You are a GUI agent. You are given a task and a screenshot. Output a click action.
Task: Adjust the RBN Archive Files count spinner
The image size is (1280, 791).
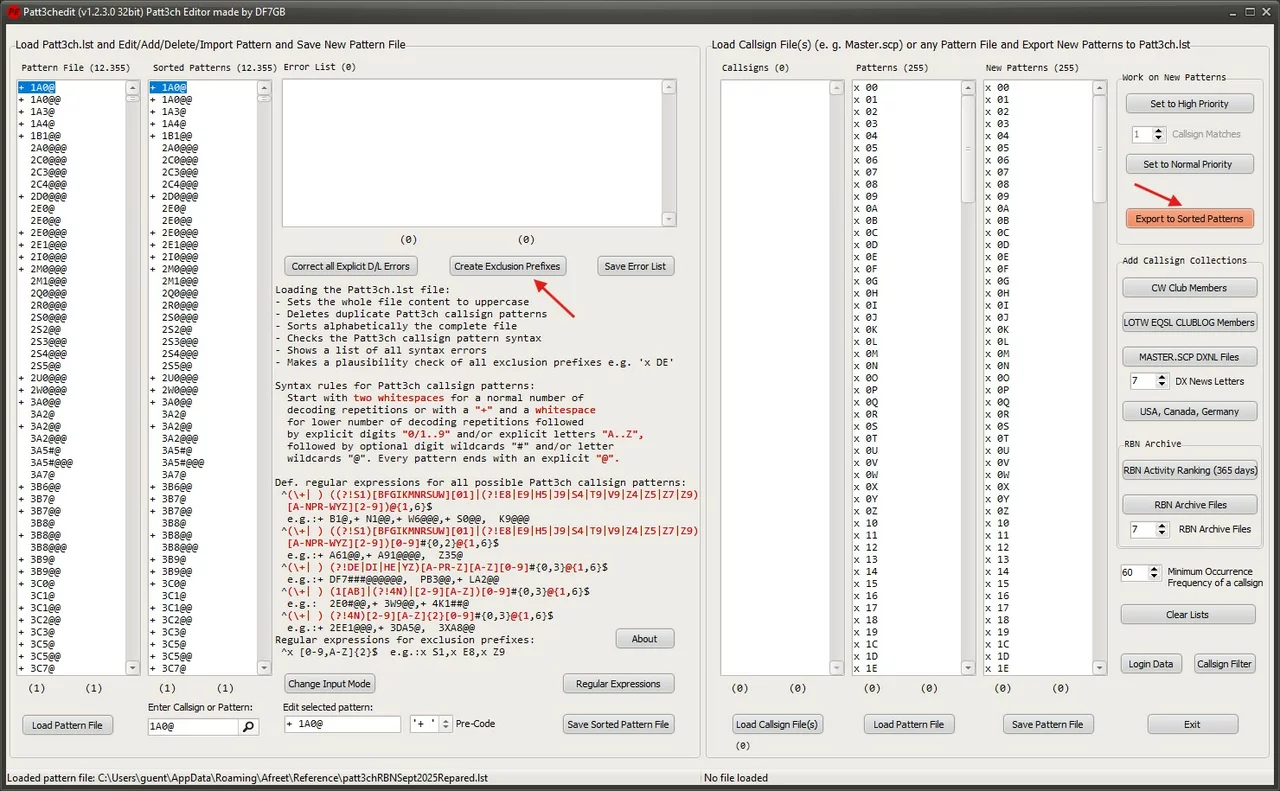(x=1161, y=529)
